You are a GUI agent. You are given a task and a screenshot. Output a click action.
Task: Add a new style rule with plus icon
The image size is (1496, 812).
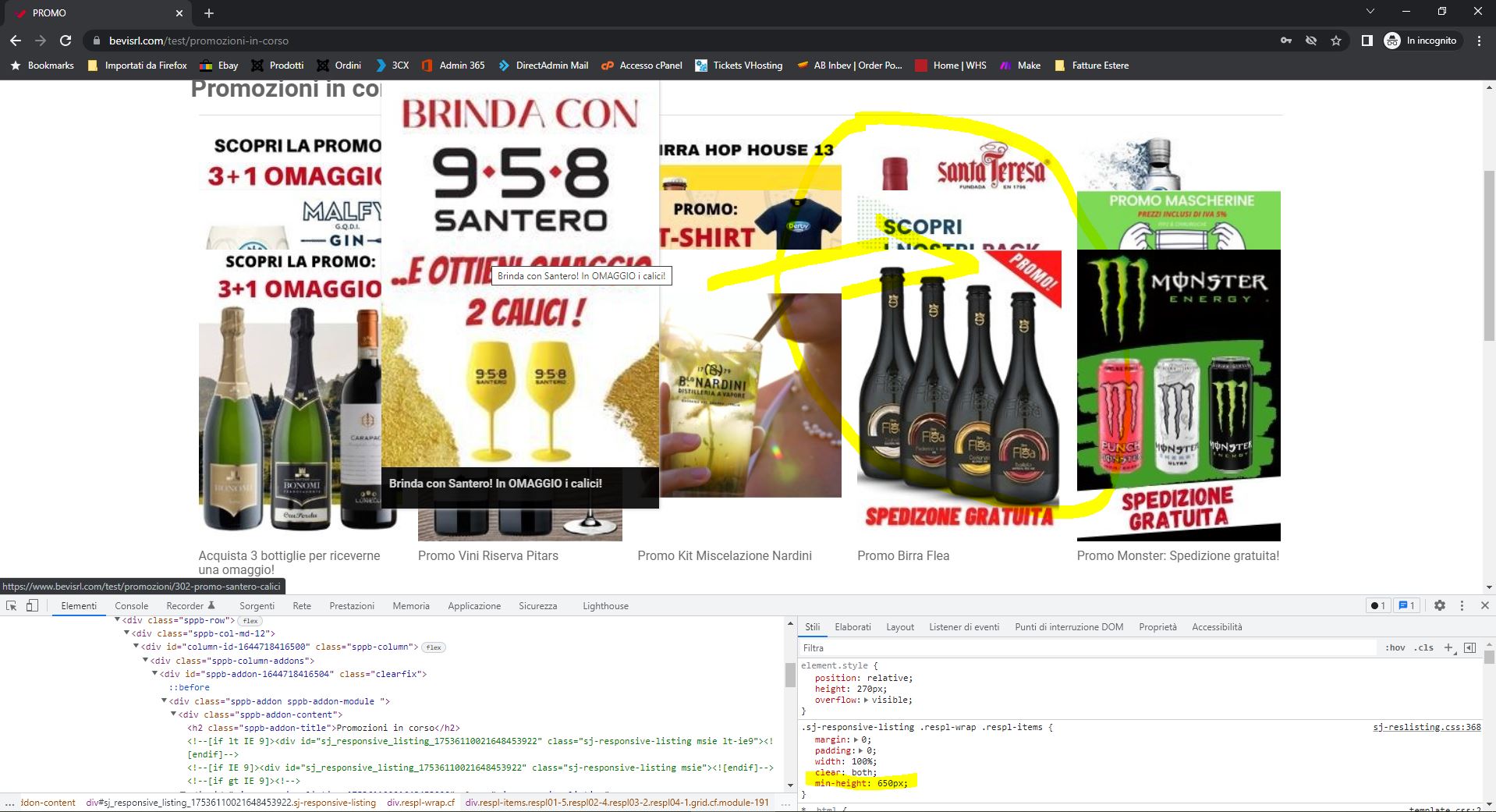(x=1448, y=648)
